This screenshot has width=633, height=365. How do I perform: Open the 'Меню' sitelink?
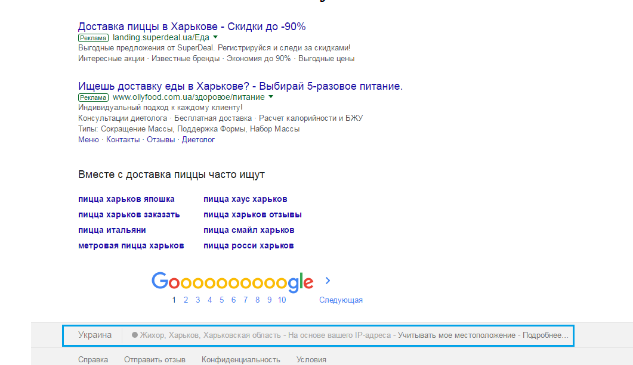point(88,140)
